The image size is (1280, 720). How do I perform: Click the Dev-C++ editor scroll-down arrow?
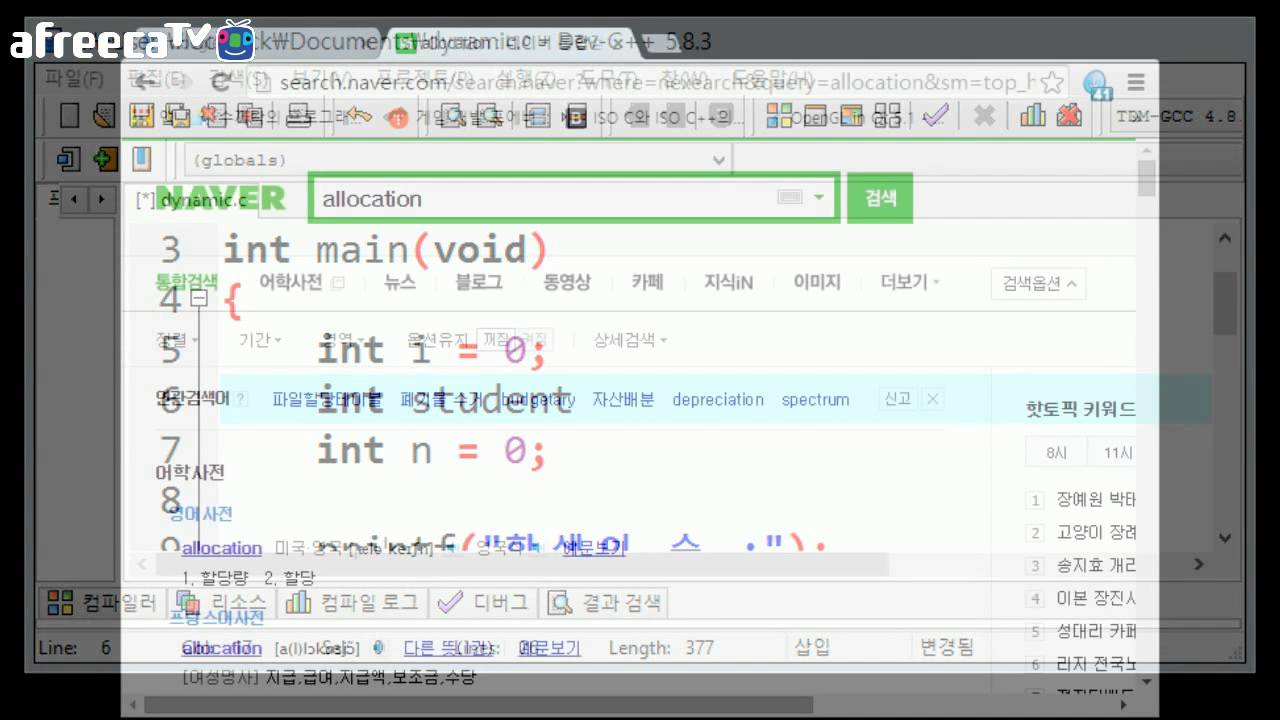click(1225, 538)
